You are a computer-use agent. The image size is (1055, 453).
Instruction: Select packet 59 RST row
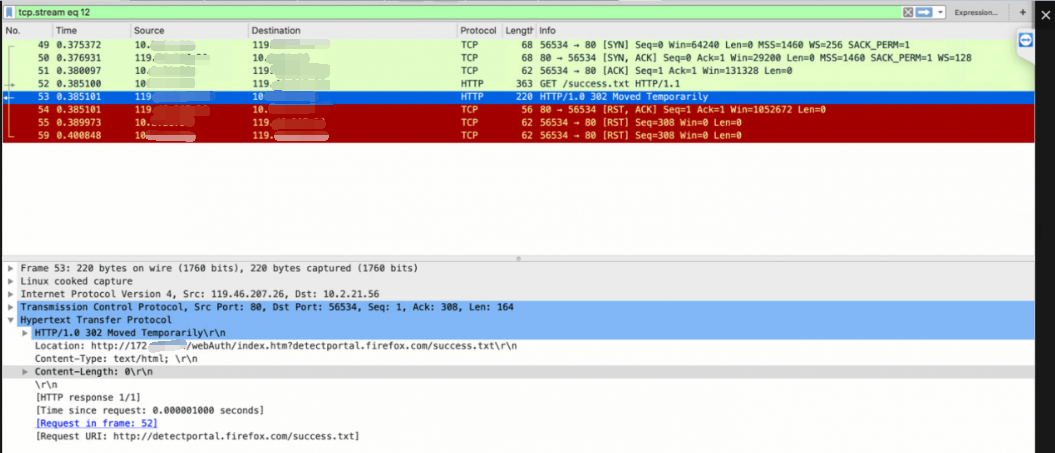pyautogui.click(x=518, y=135)
